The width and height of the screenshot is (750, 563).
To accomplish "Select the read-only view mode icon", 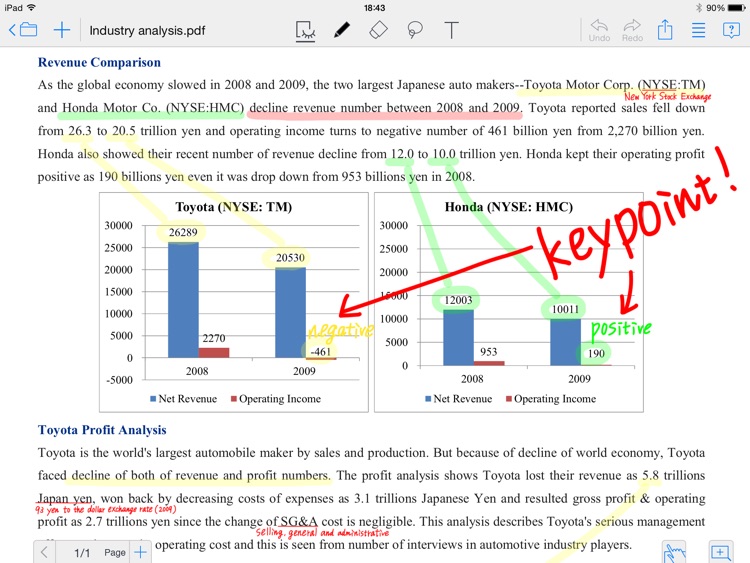I will pos(305,31).
